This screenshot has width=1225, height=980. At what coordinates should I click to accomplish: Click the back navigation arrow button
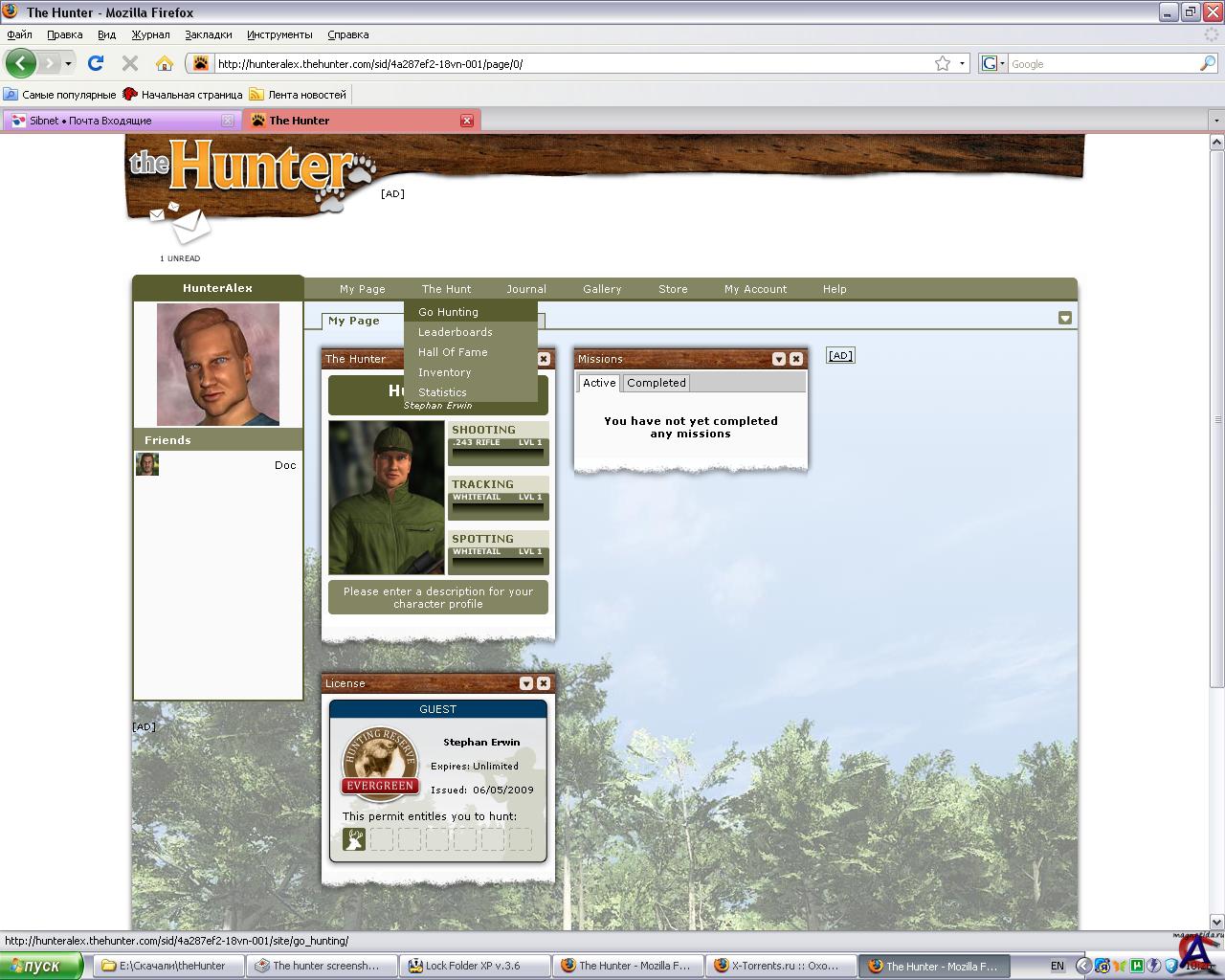pos(20,63)
